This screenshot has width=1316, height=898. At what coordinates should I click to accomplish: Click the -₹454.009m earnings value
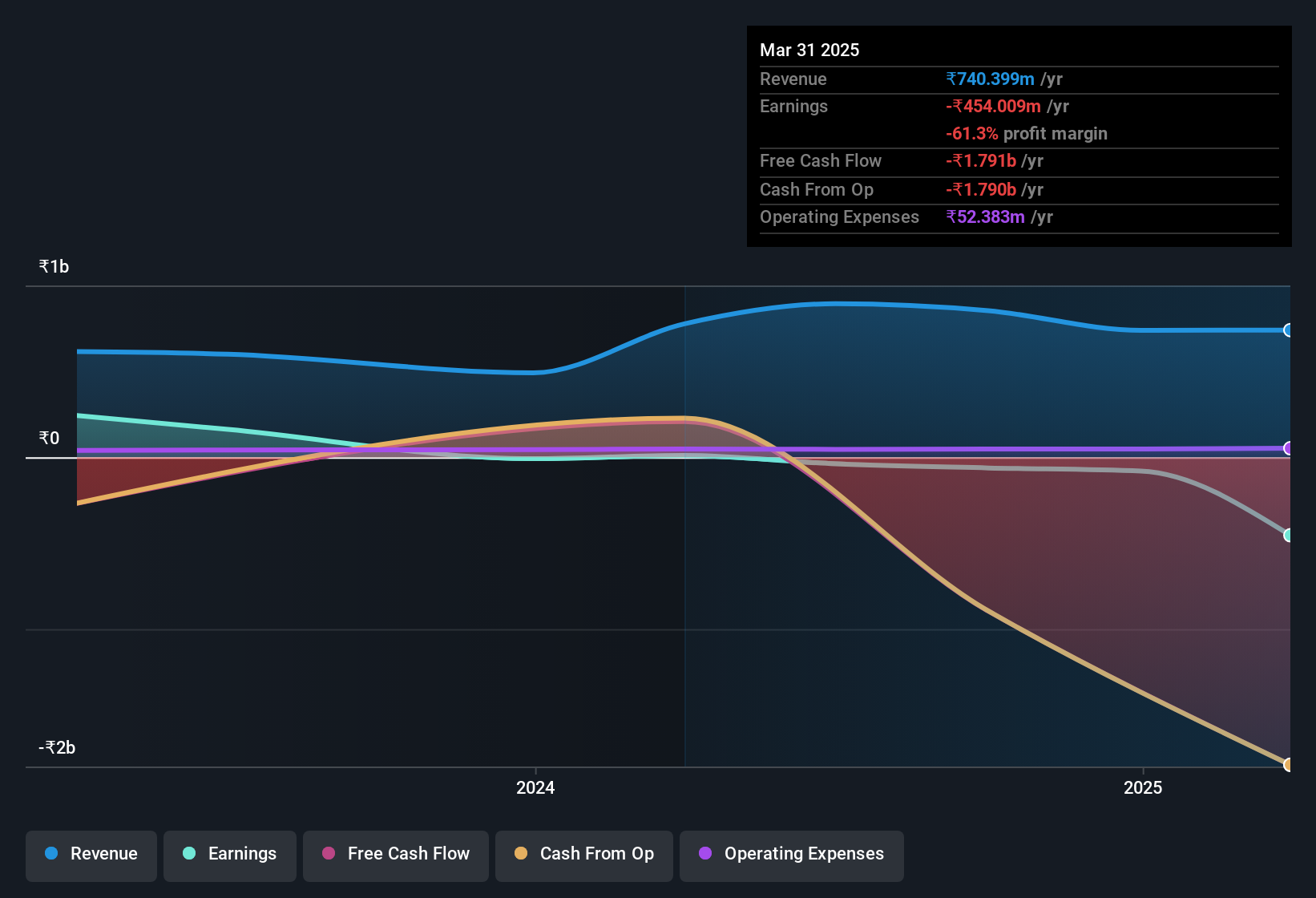click(993, 106)
